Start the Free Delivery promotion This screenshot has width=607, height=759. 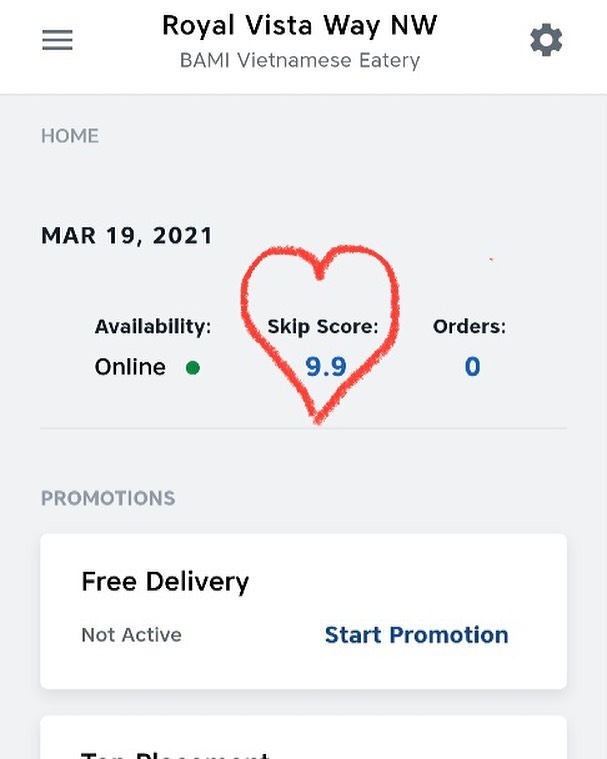(416, 635)
